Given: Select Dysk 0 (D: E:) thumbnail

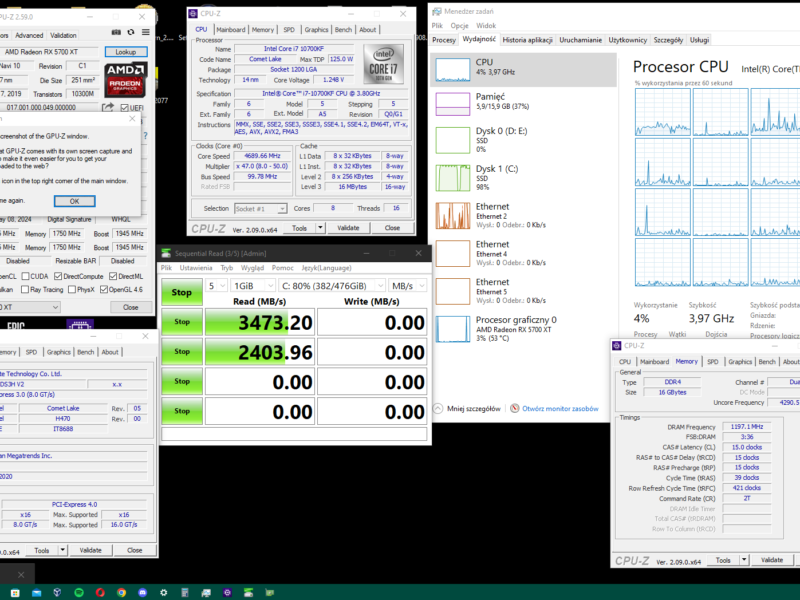Looking at the screenshot, I should point(453,140).
